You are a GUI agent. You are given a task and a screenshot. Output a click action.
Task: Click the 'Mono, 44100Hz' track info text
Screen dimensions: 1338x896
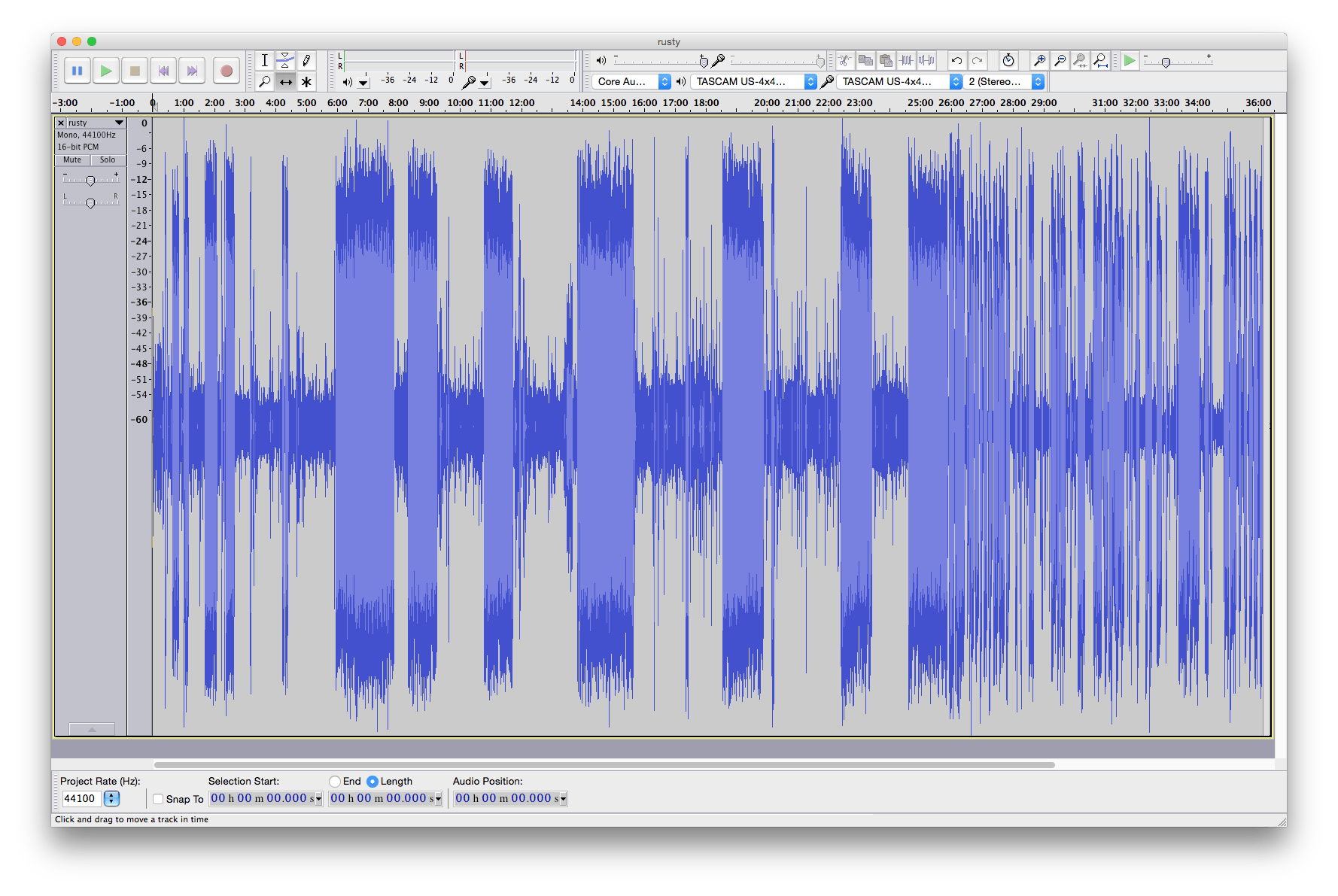(87, 135)
